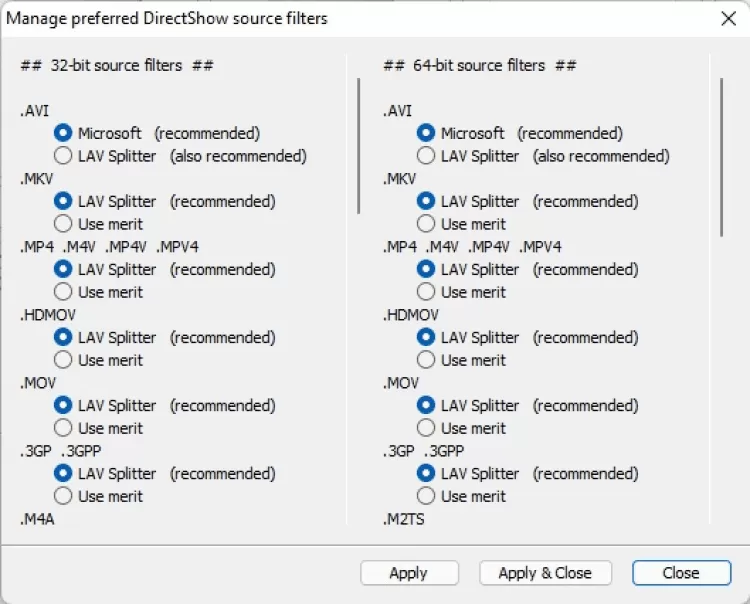Select Use merit for 32-bit .HDMOV
This screenshot has height=604, width=750.
63,360
